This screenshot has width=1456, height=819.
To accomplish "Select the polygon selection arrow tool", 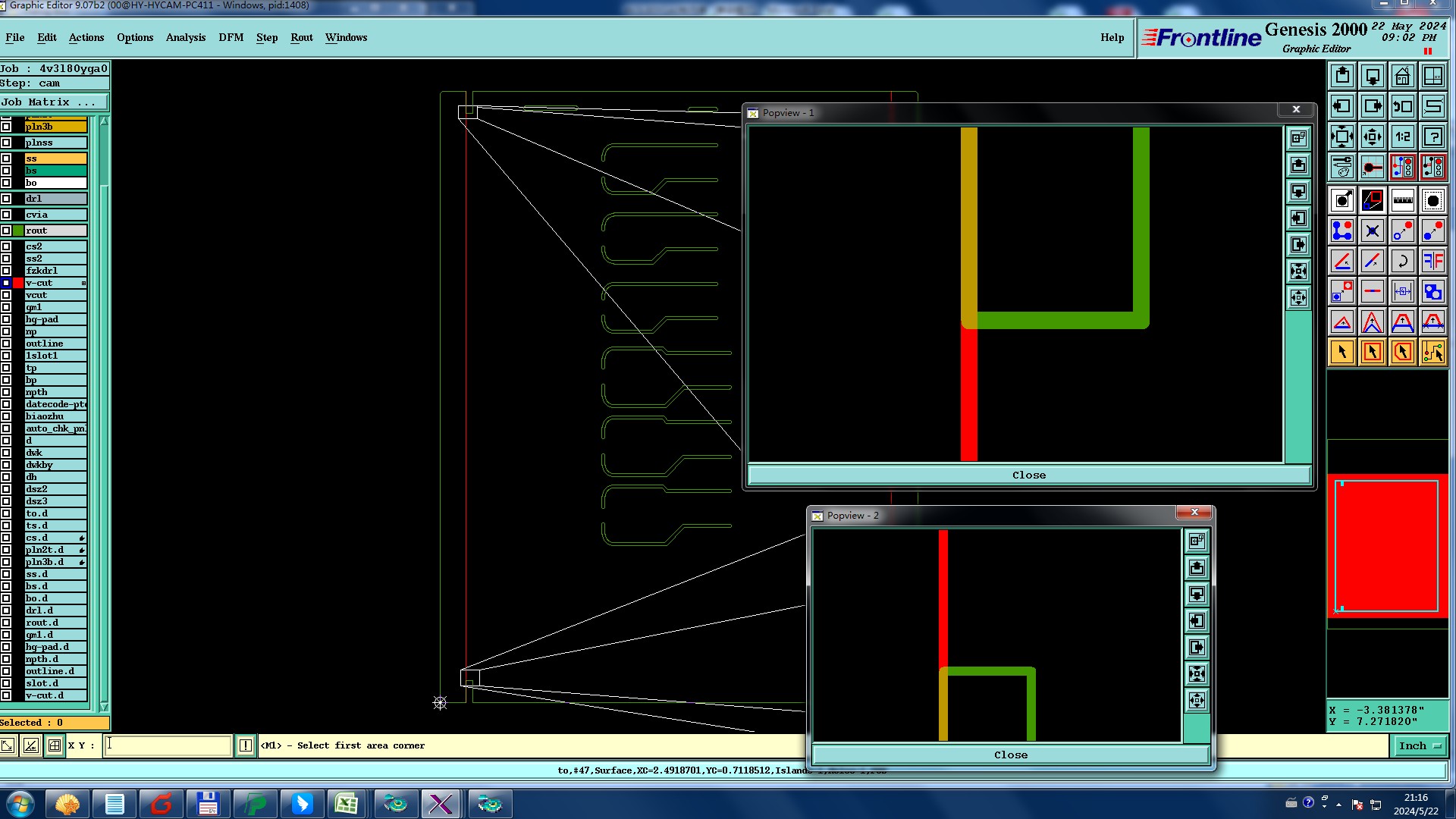I will [1403, 352].
